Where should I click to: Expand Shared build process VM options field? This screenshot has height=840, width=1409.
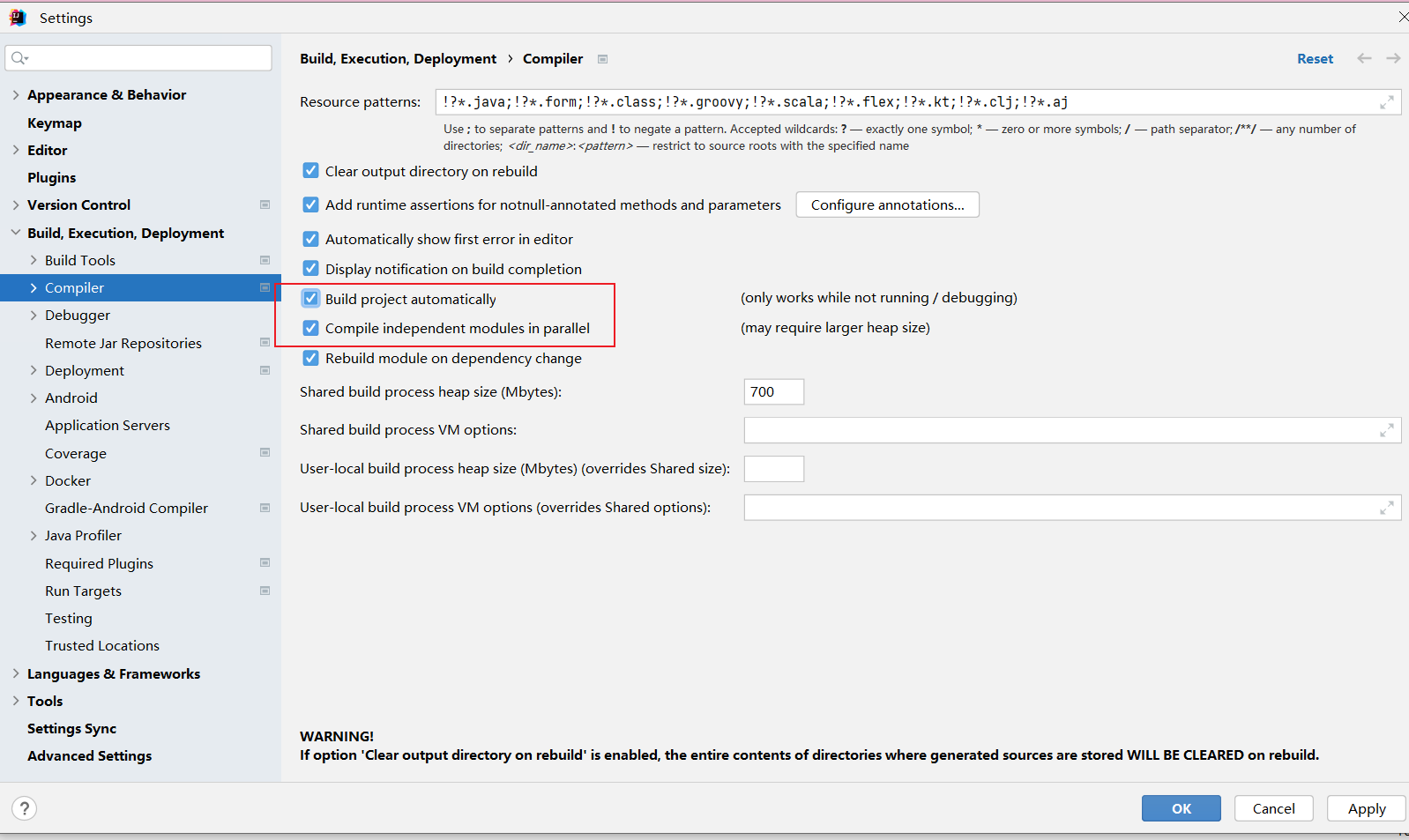pyautogui.click(x=1386, y=430)
